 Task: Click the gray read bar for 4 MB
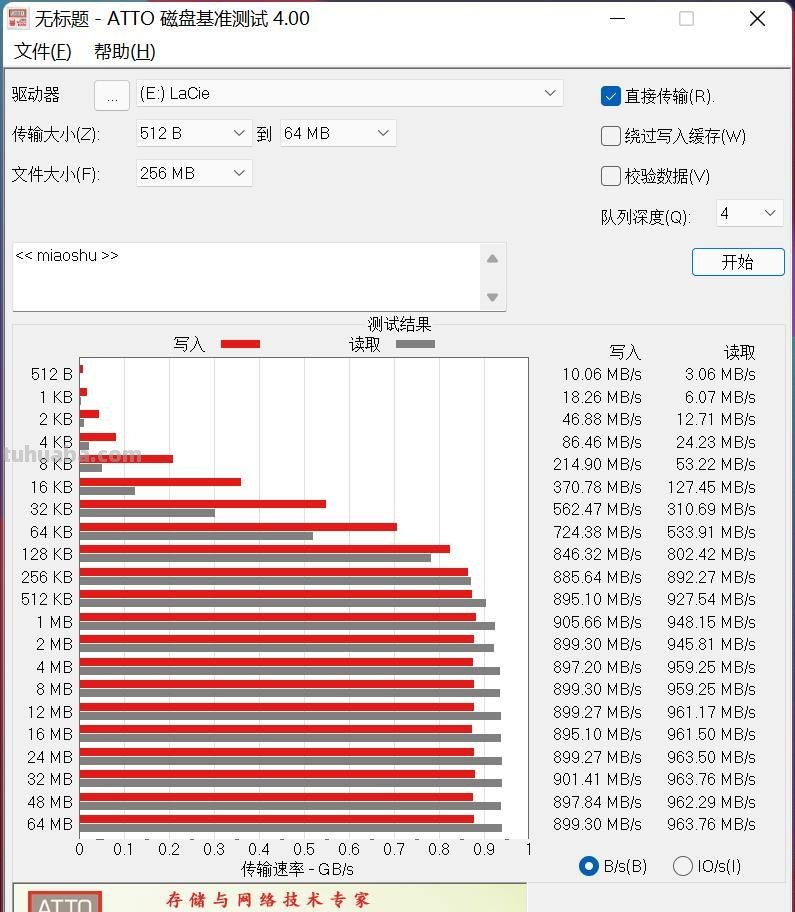pyautogui.click(x=290, y=671)
